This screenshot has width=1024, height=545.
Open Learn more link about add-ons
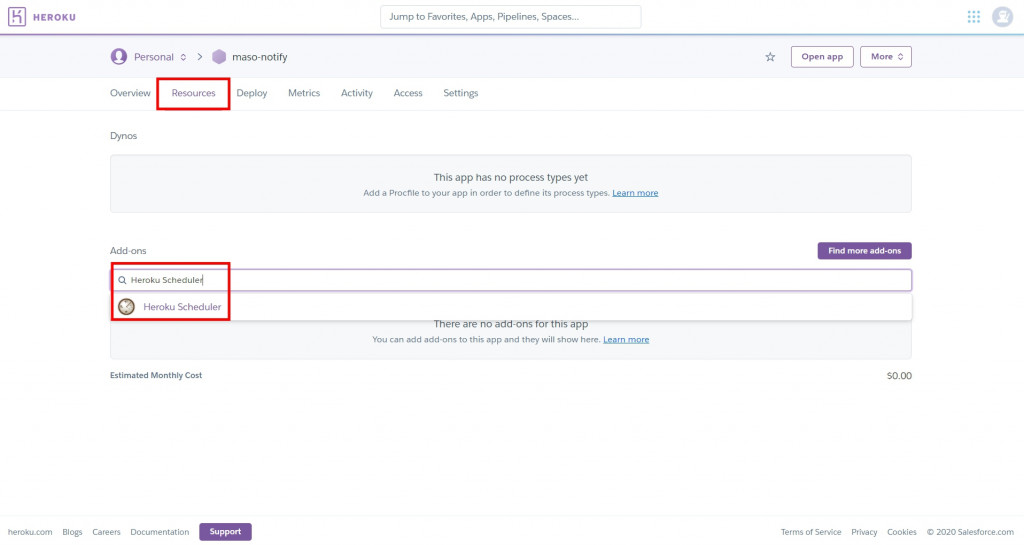[626, 340]
